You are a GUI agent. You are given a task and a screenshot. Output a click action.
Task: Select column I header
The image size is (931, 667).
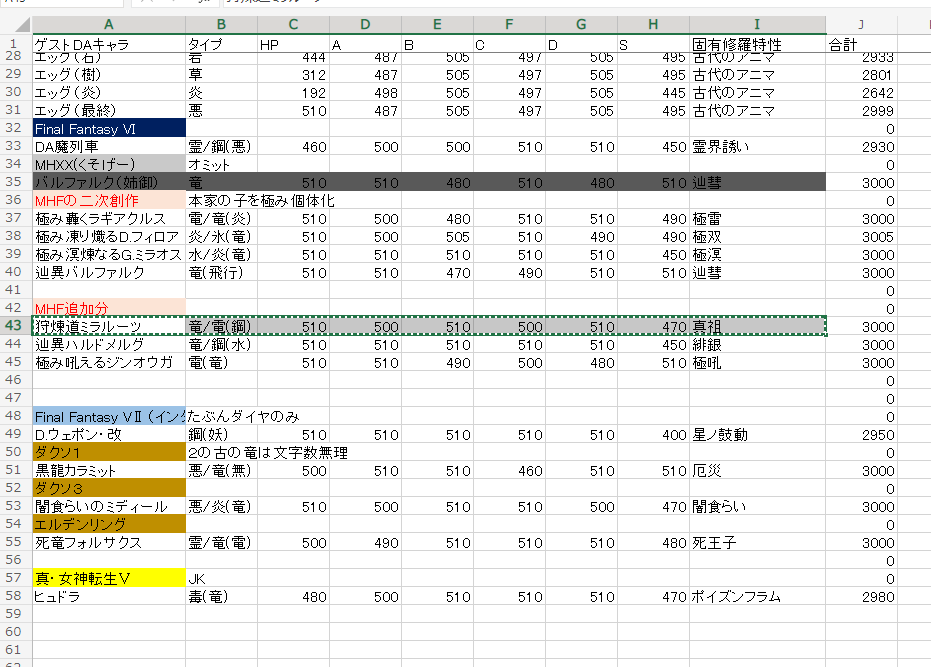click(757, 24)
